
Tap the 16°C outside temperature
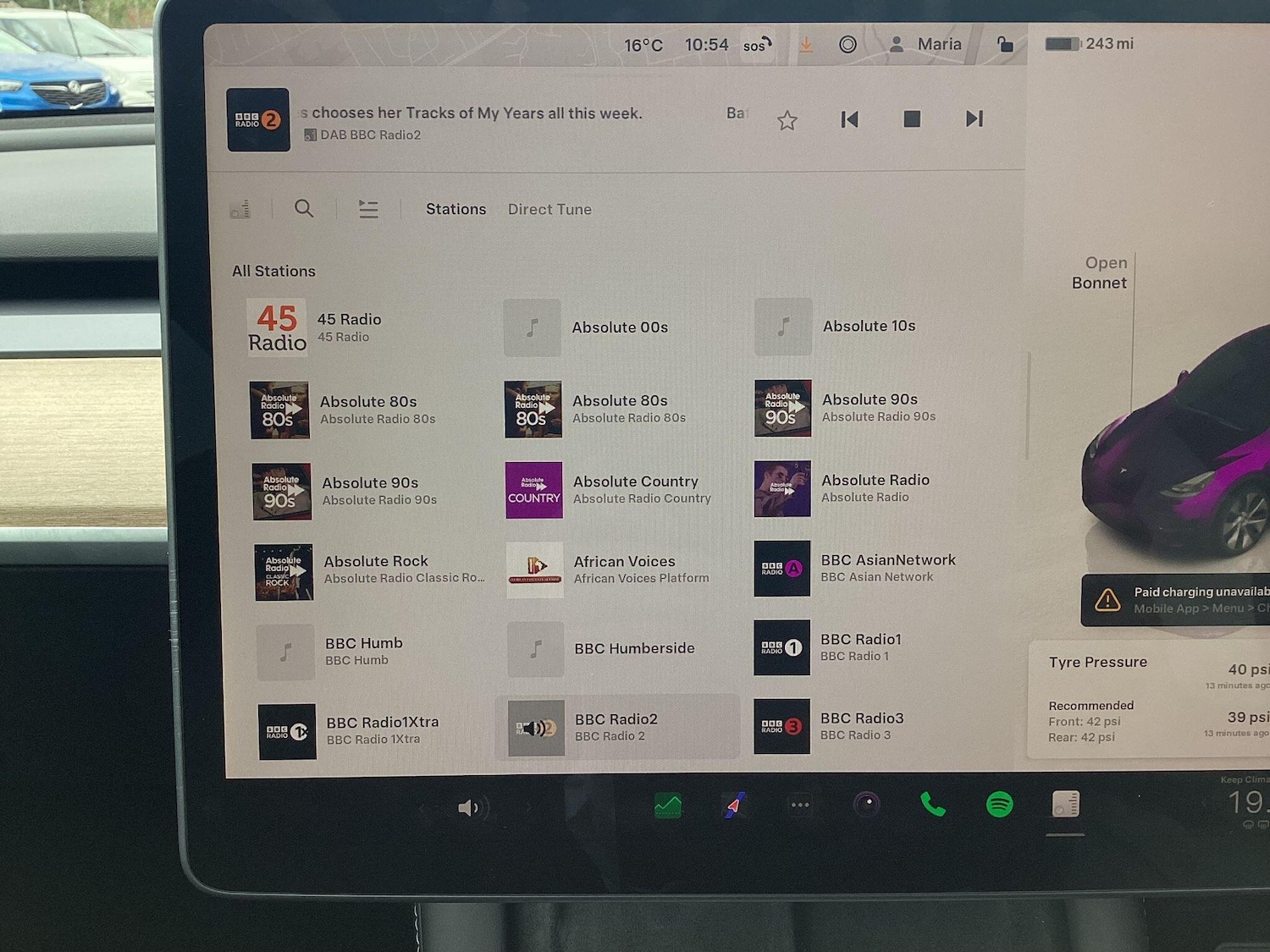click(643, 46)
